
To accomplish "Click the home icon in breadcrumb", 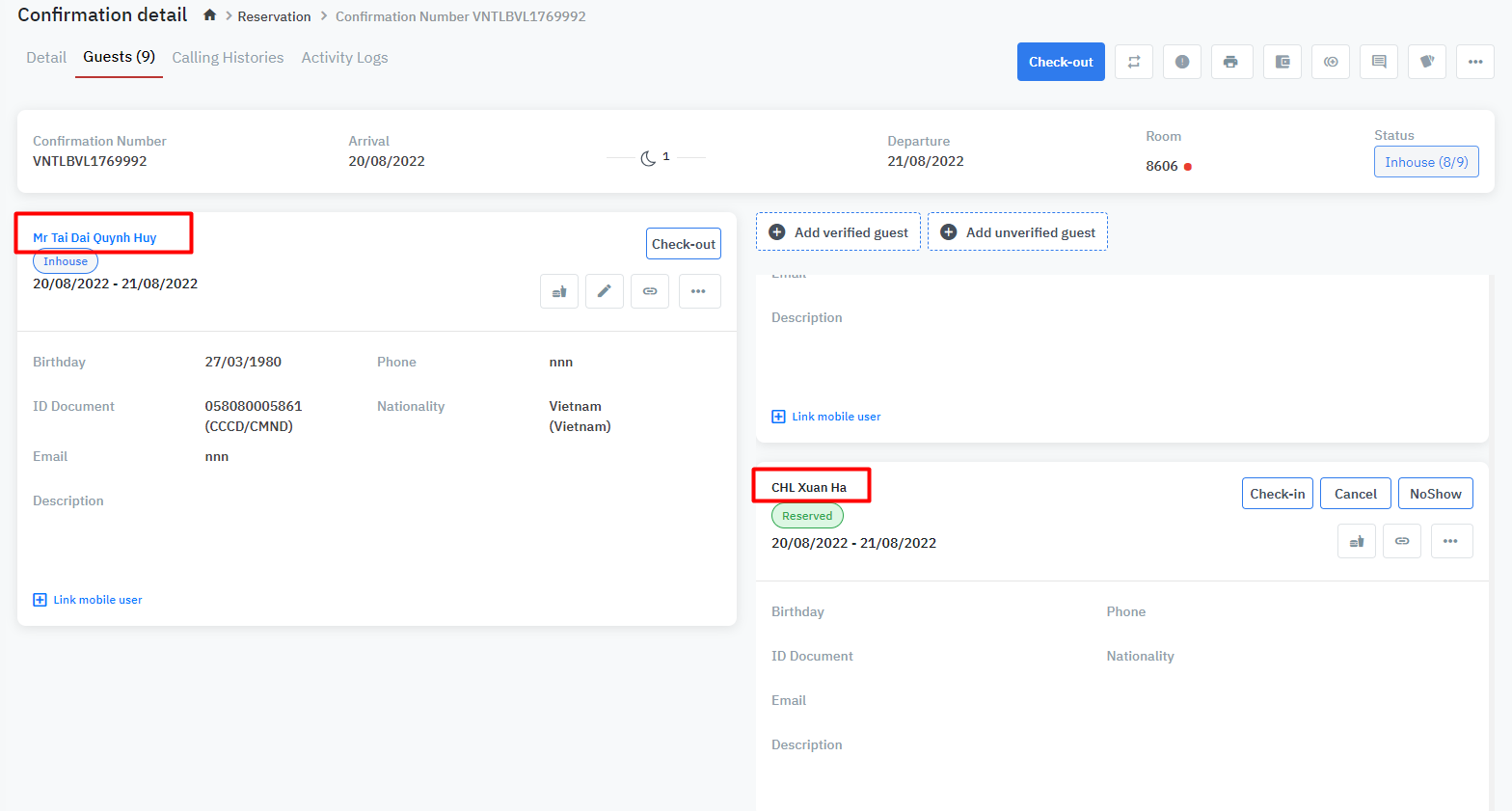I will (209, 15).
